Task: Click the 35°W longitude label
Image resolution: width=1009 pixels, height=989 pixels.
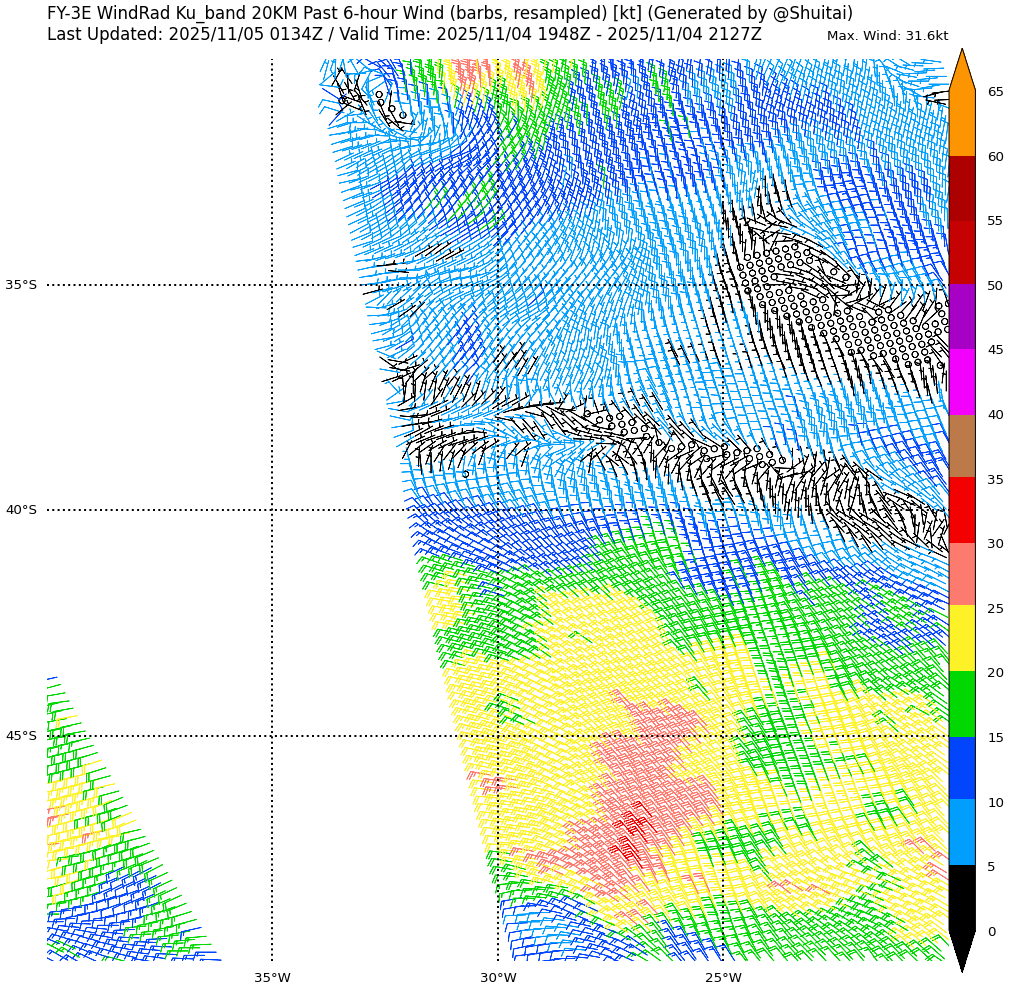Action: coord(272,977)
